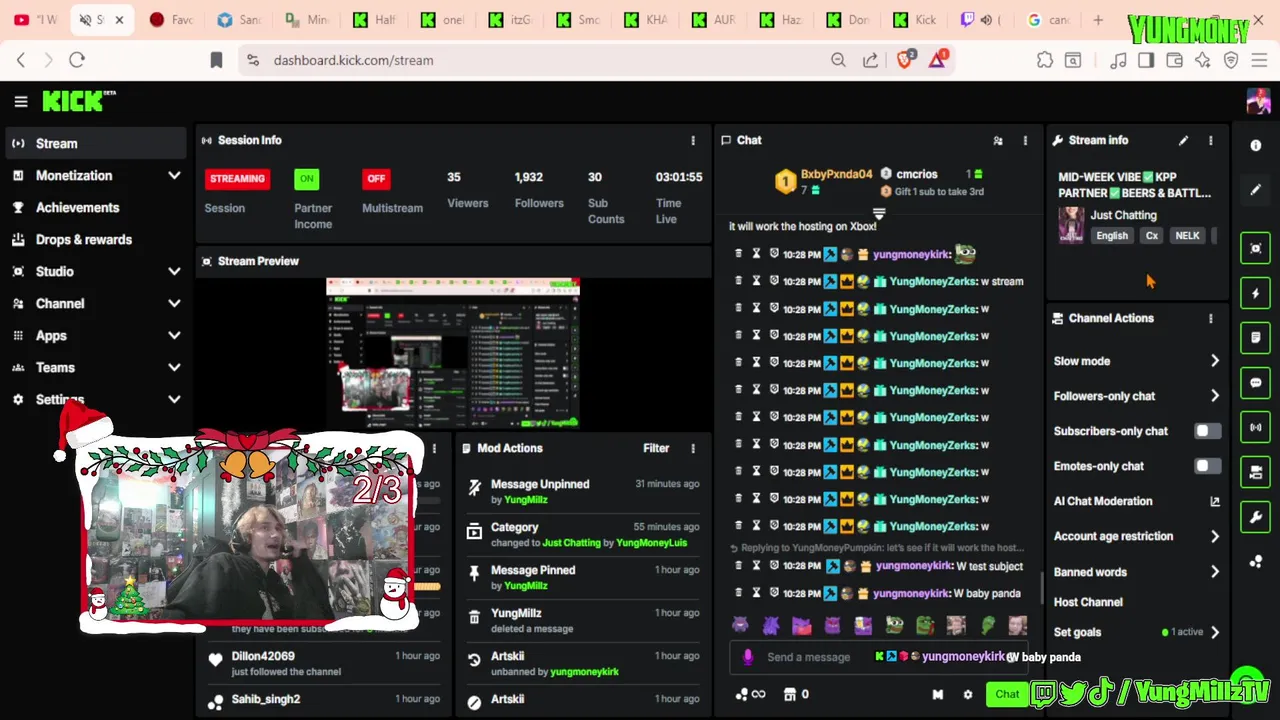Open yungmoneykirk link in Artskii unbanned entry

(584, 672)
